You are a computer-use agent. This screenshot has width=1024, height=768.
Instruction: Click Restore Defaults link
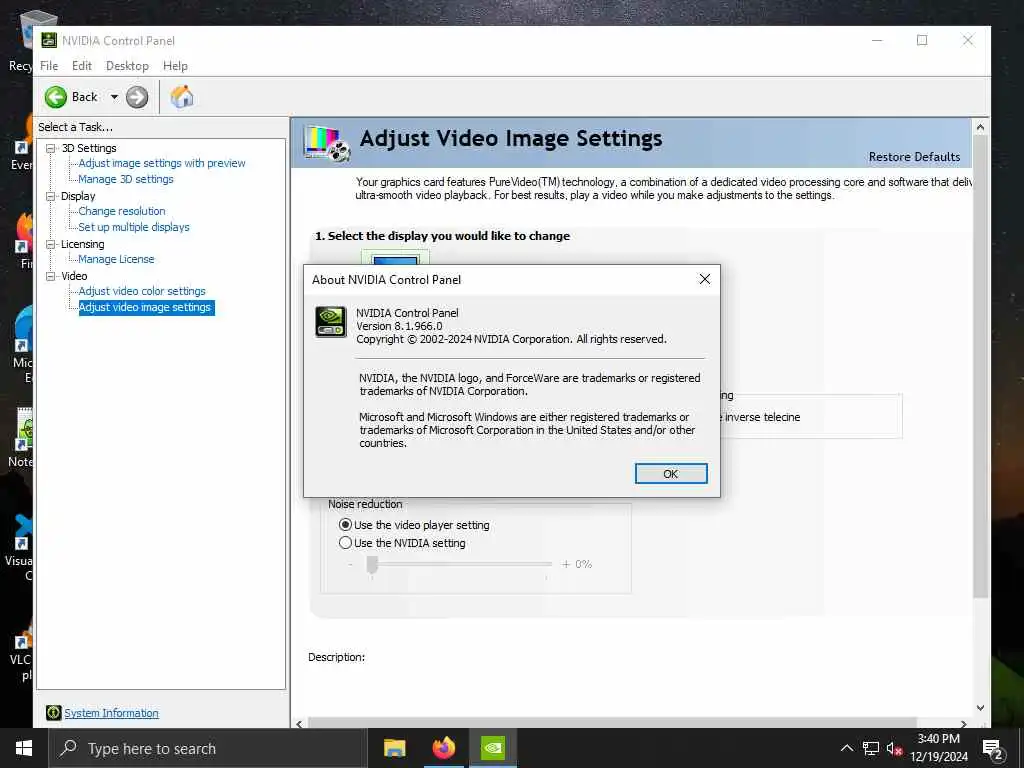914,157
